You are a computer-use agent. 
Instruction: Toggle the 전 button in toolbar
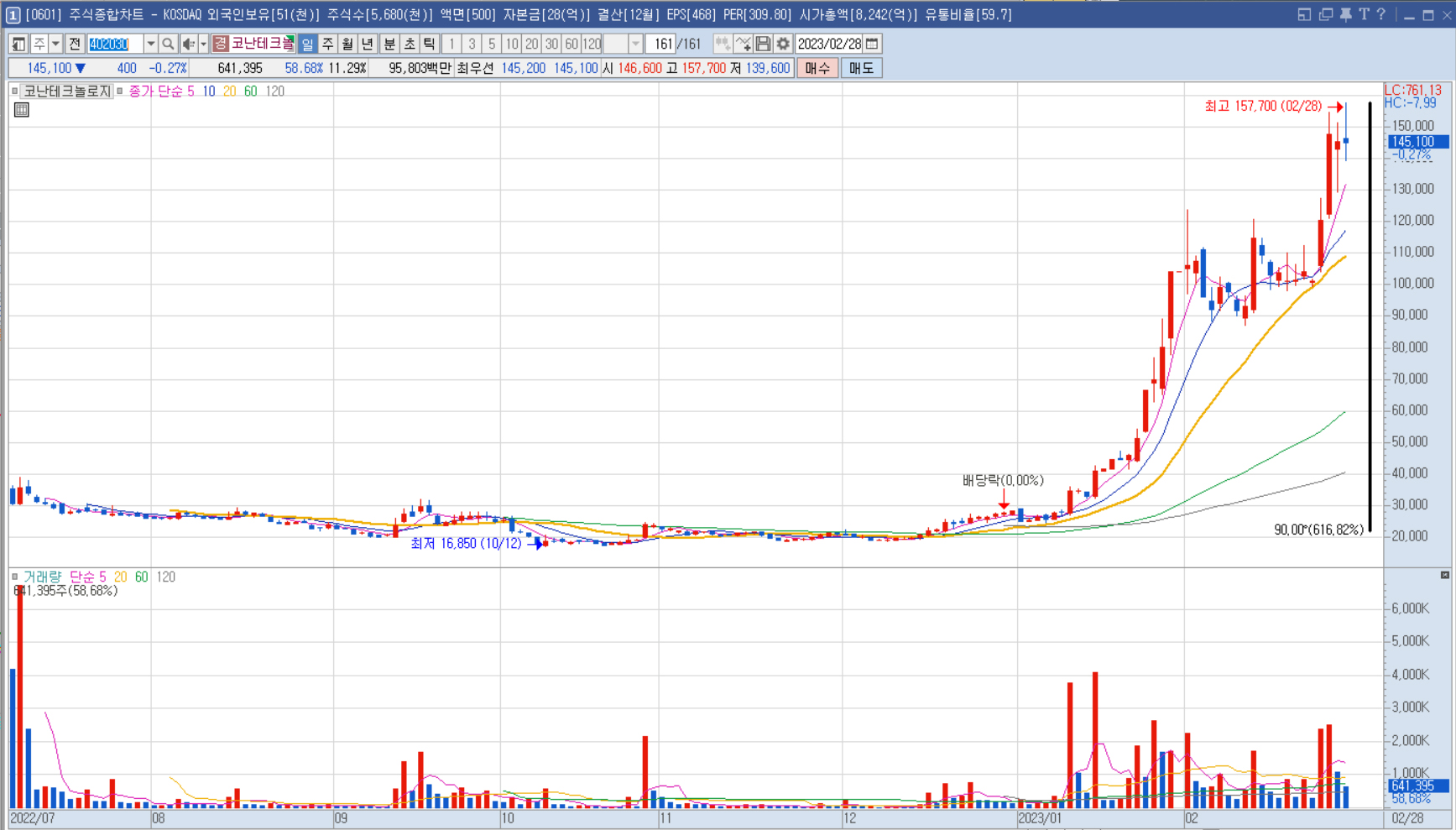coord(75,44)
